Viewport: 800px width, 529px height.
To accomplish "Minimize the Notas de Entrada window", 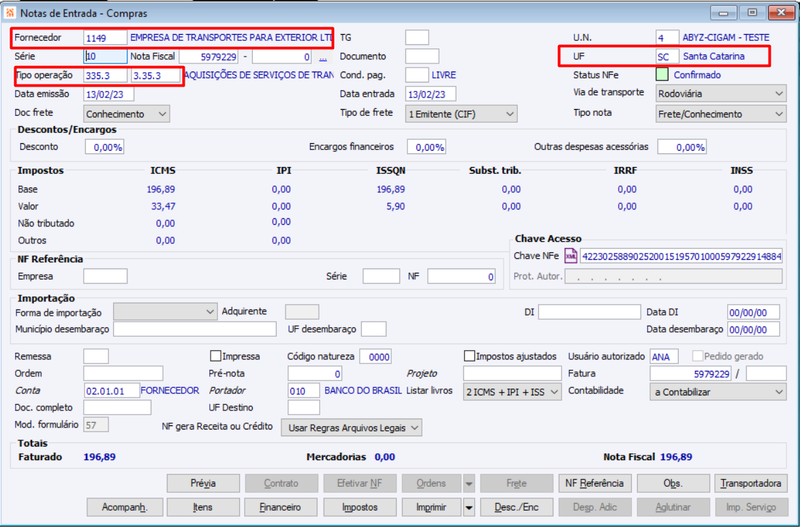I will 723,13.
